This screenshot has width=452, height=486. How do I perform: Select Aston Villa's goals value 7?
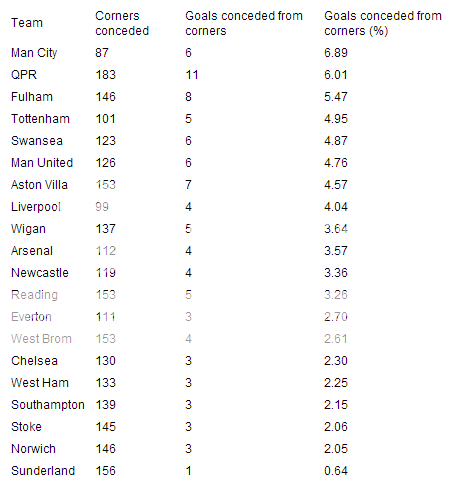[188, 185]
